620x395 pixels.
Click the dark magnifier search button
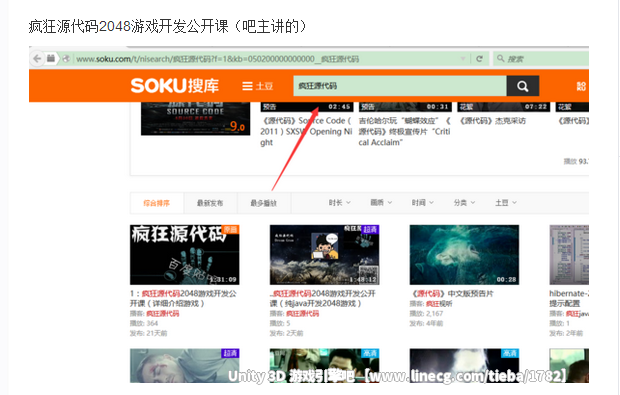[523, 86]
